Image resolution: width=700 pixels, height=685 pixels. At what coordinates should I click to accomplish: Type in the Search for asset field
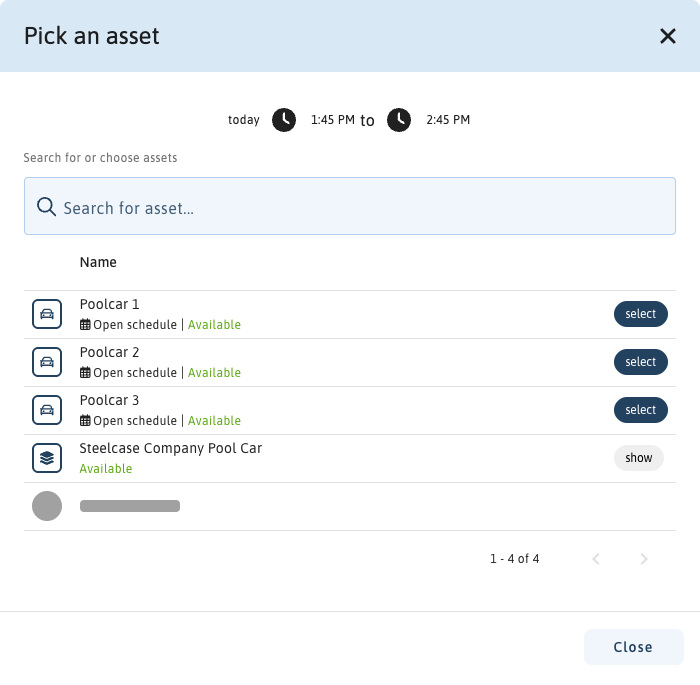pyautogui.click(x=360, y=208)
